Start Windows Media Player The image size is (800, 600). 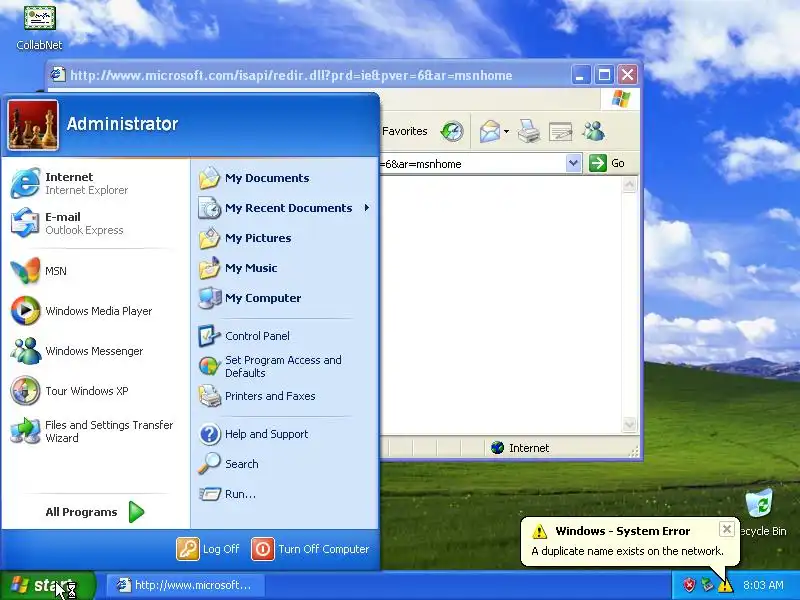click(95, 311)
